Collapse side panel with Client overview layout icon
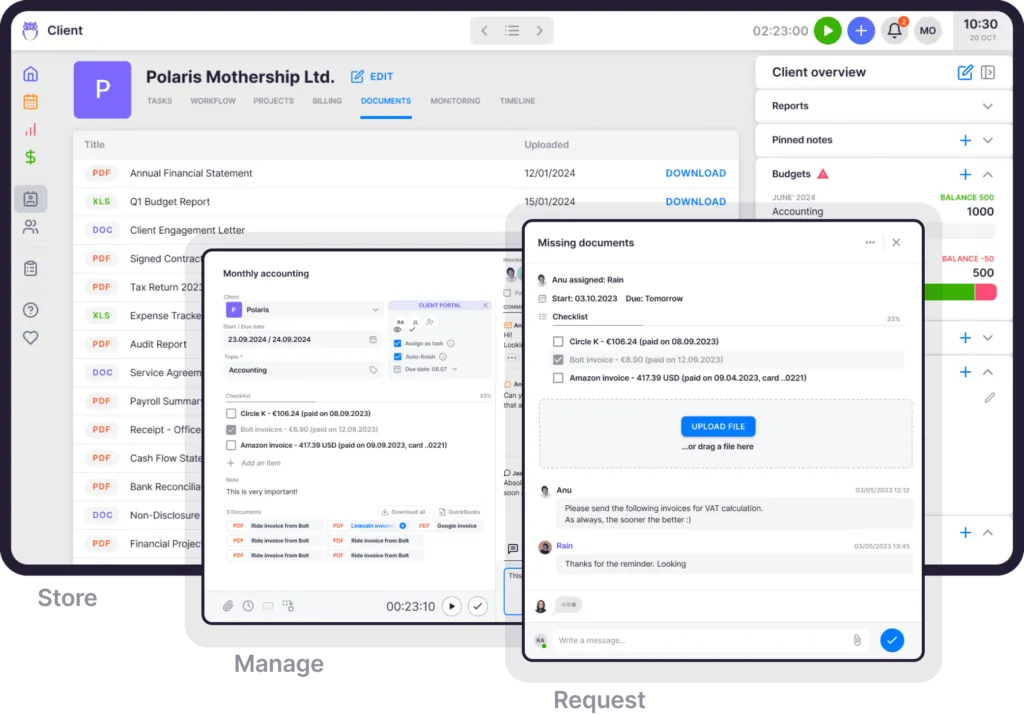The width and height of the screenshot is (1024, 715). (x=987, y=72)
